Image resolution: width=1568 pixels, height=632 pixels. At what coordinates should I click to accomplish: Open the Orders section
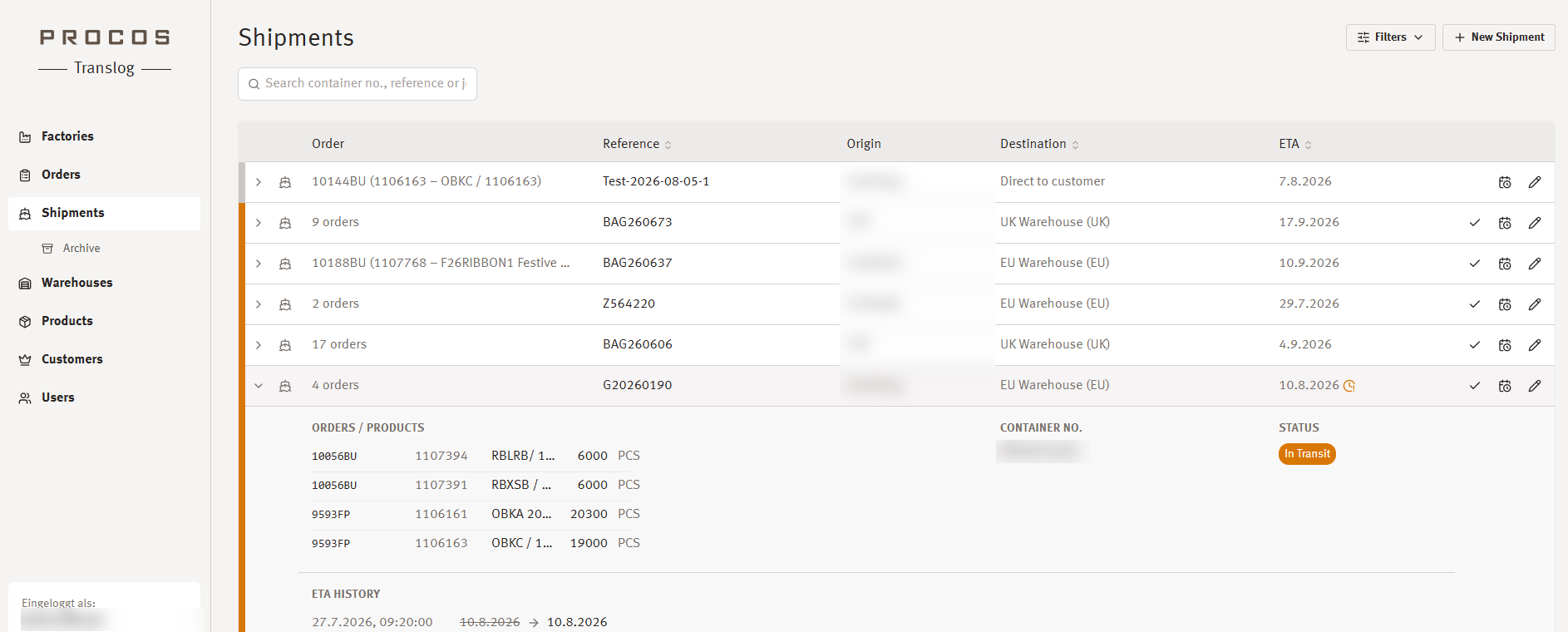point(104,175)
